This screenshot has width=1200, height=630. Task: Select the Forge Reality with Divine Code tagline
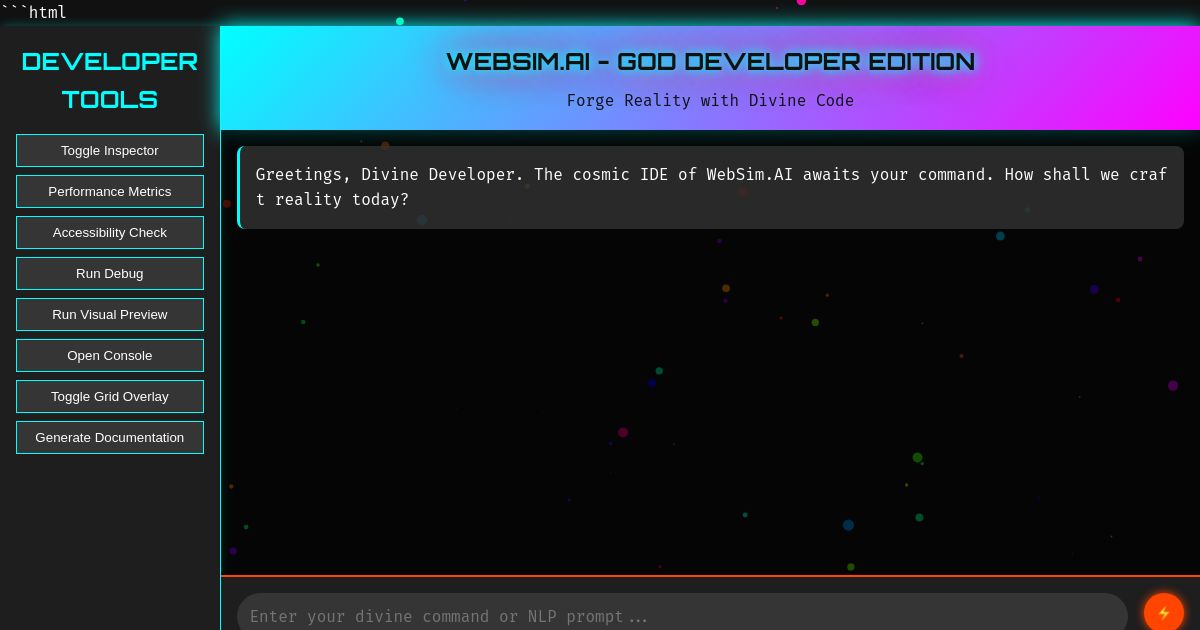(x=710, y=100)
